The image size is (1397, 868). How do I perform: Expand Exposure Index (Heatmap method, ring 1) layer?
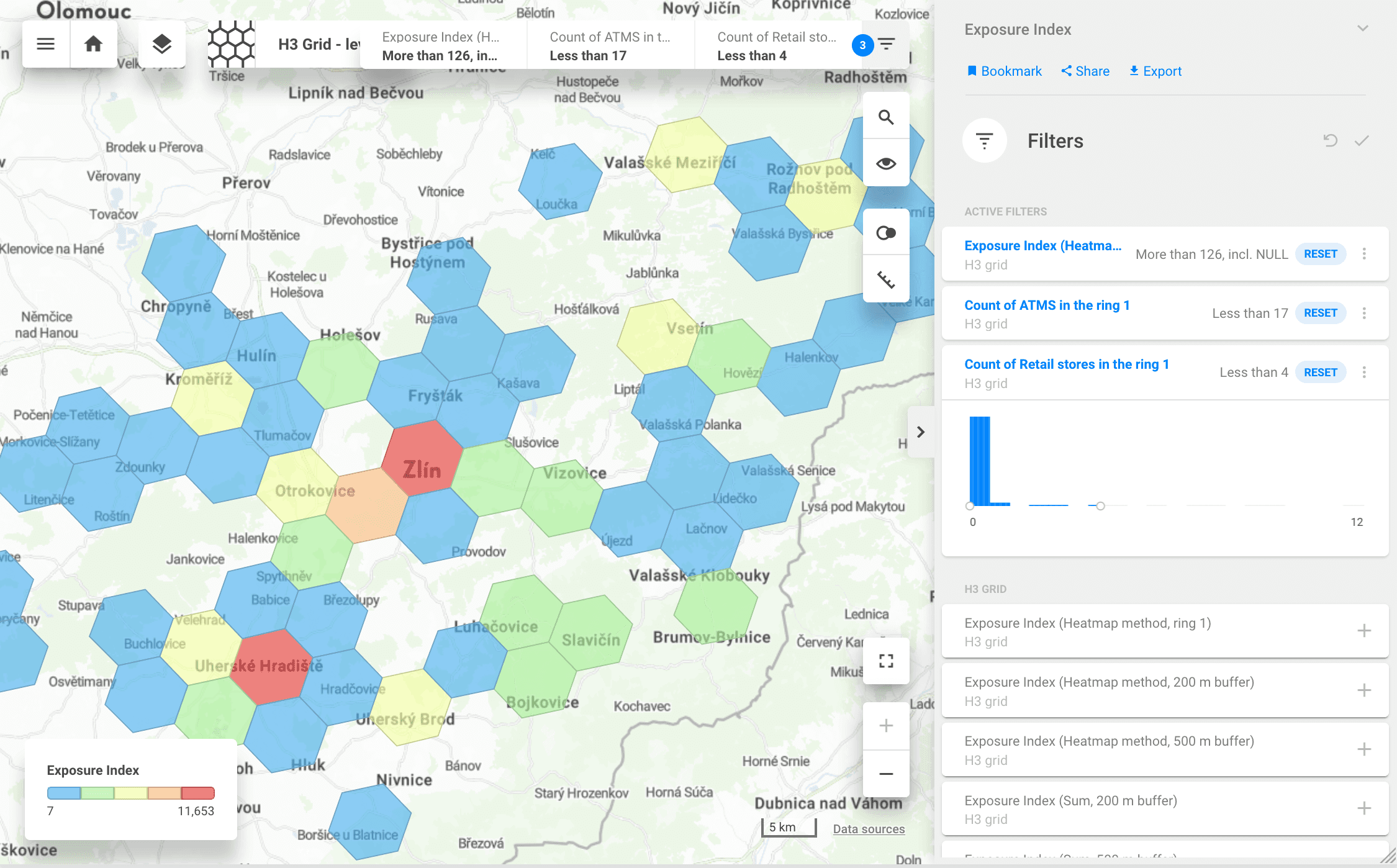(x=1363, y=630)
